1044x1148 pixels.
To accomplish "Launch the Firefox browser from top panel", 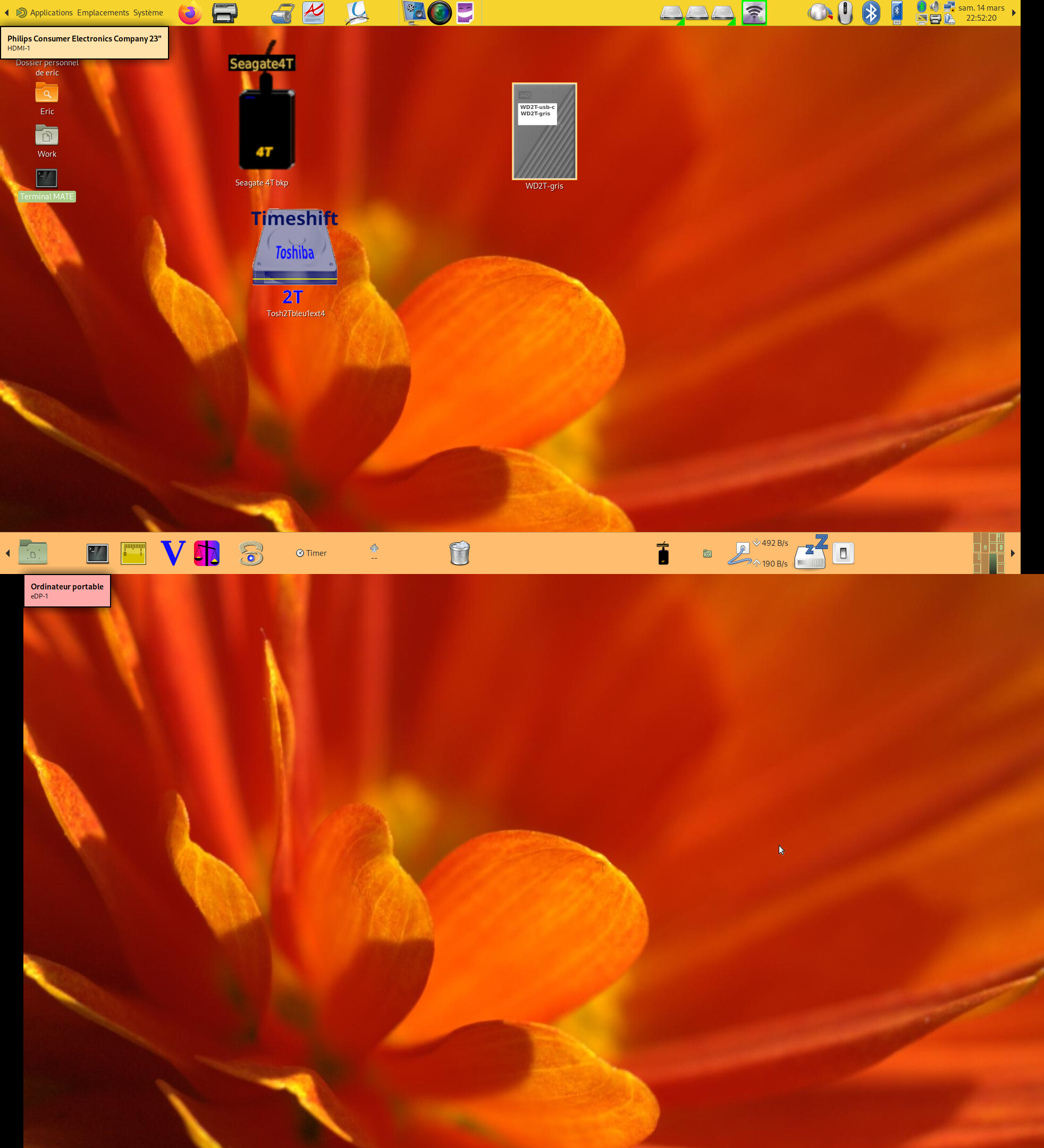I will pos(190,13).
